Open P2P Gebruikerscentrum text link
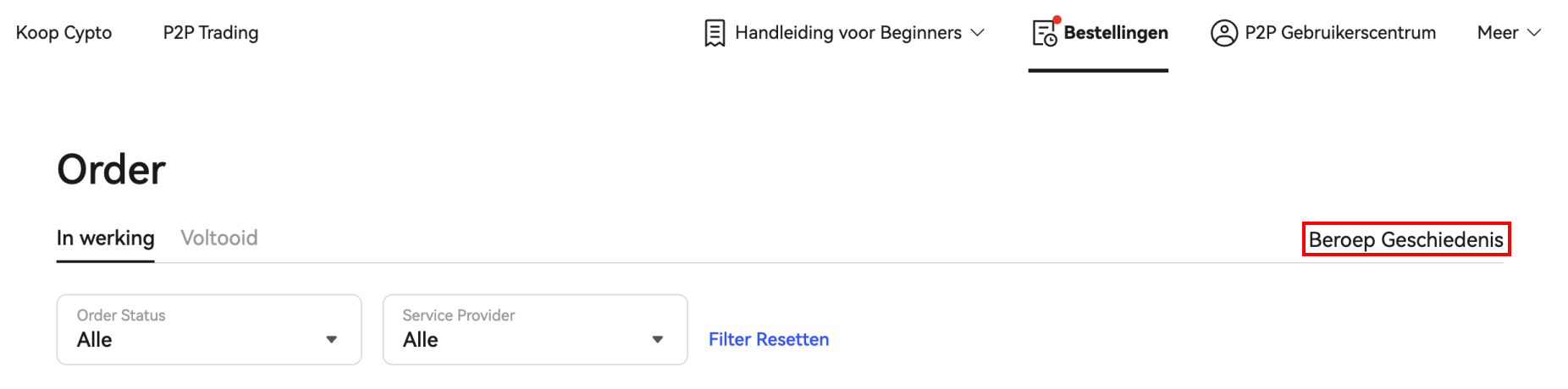Viewport: 1568px width, 389px height. (1340, 33)
